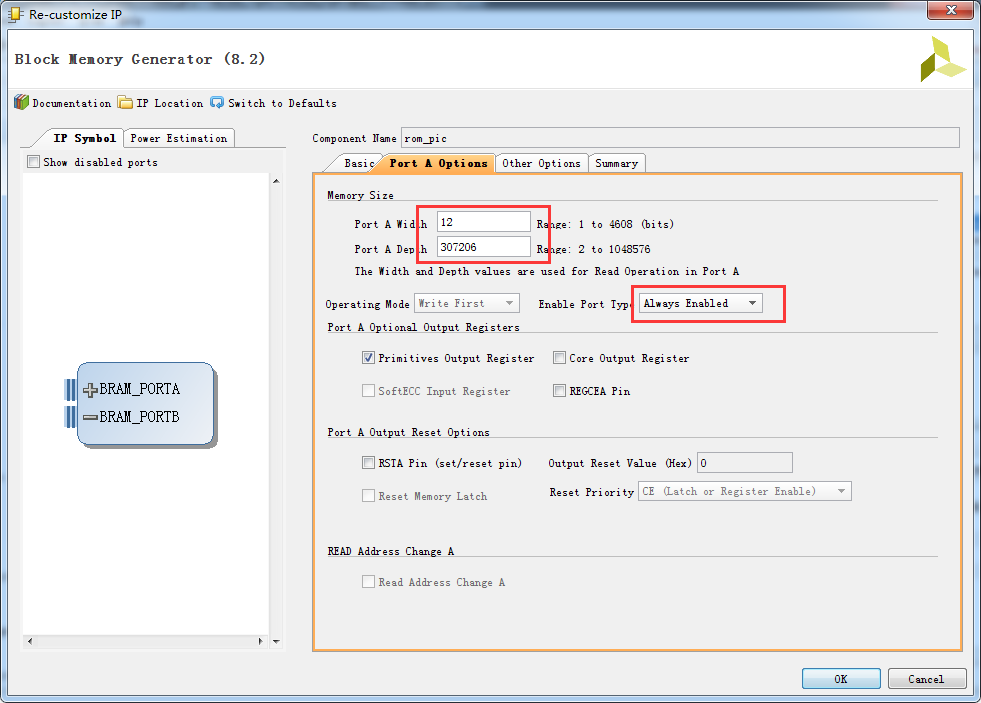
Task: Close the Re-customize IP window
Action: click(950, 10)
